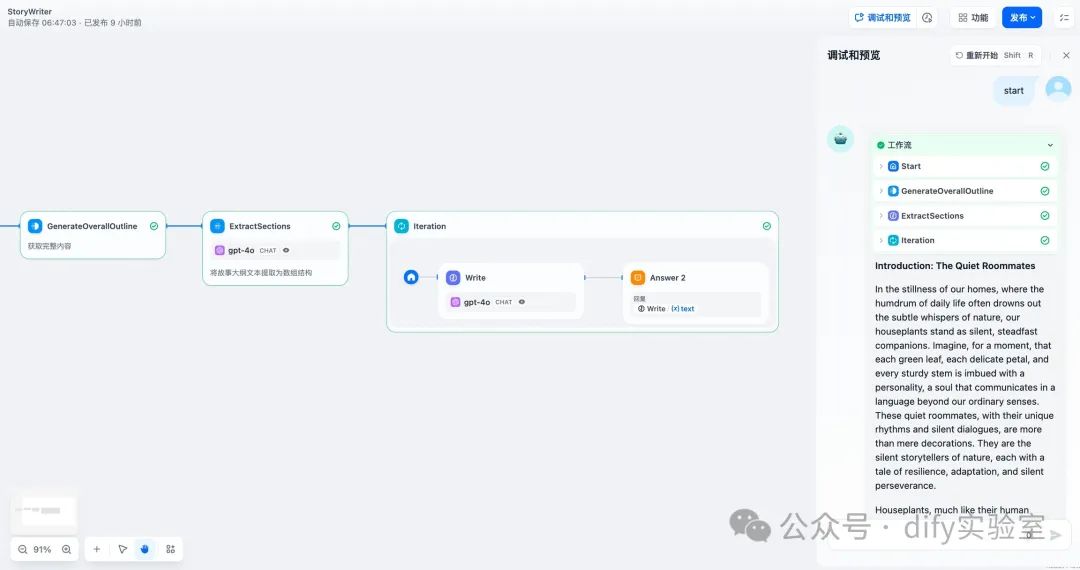Click the zoom out magnifier icon
1080x570 pixels.
(23, 549)
